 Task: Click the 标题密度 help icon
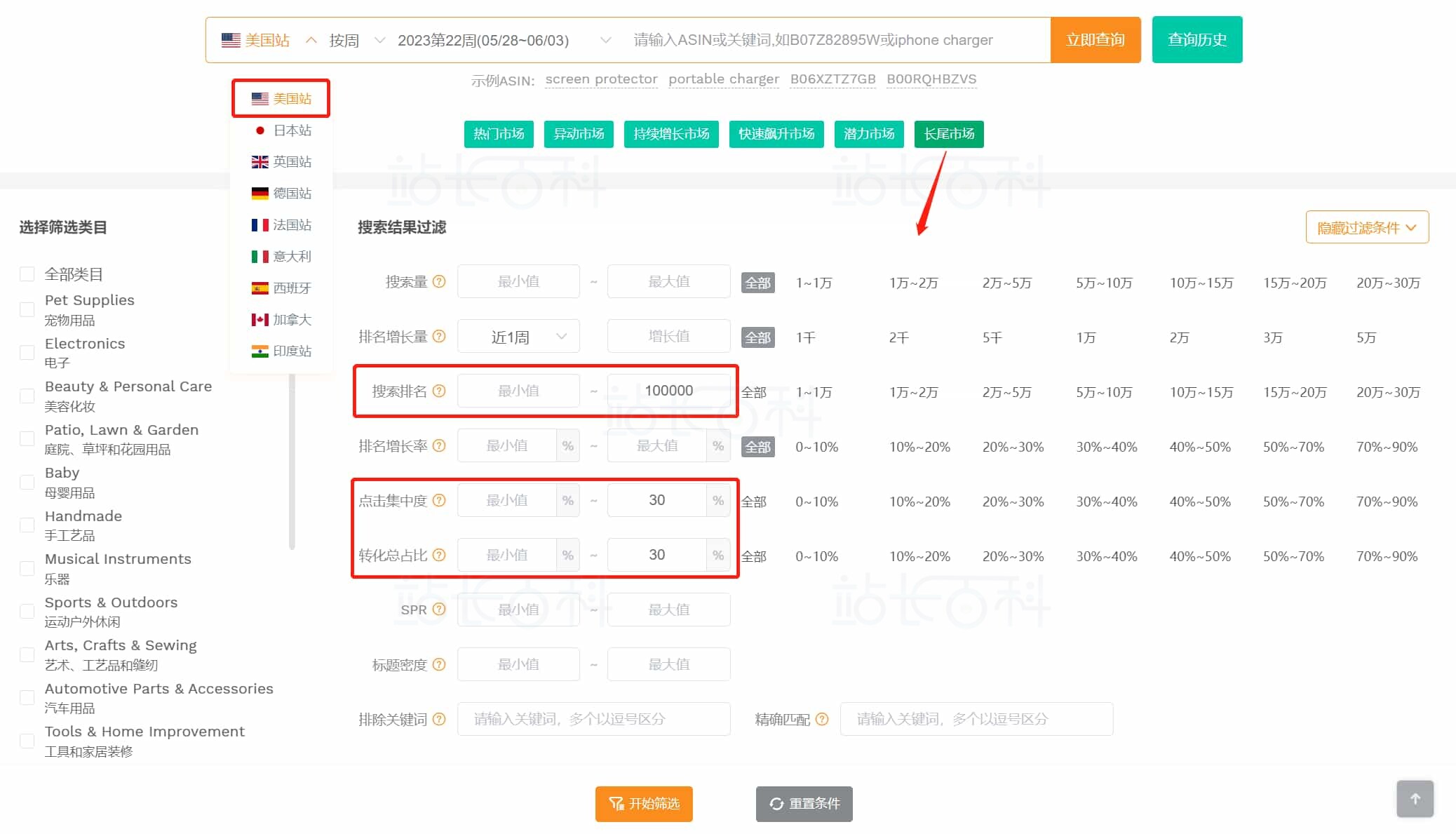(x=439, y=664)
